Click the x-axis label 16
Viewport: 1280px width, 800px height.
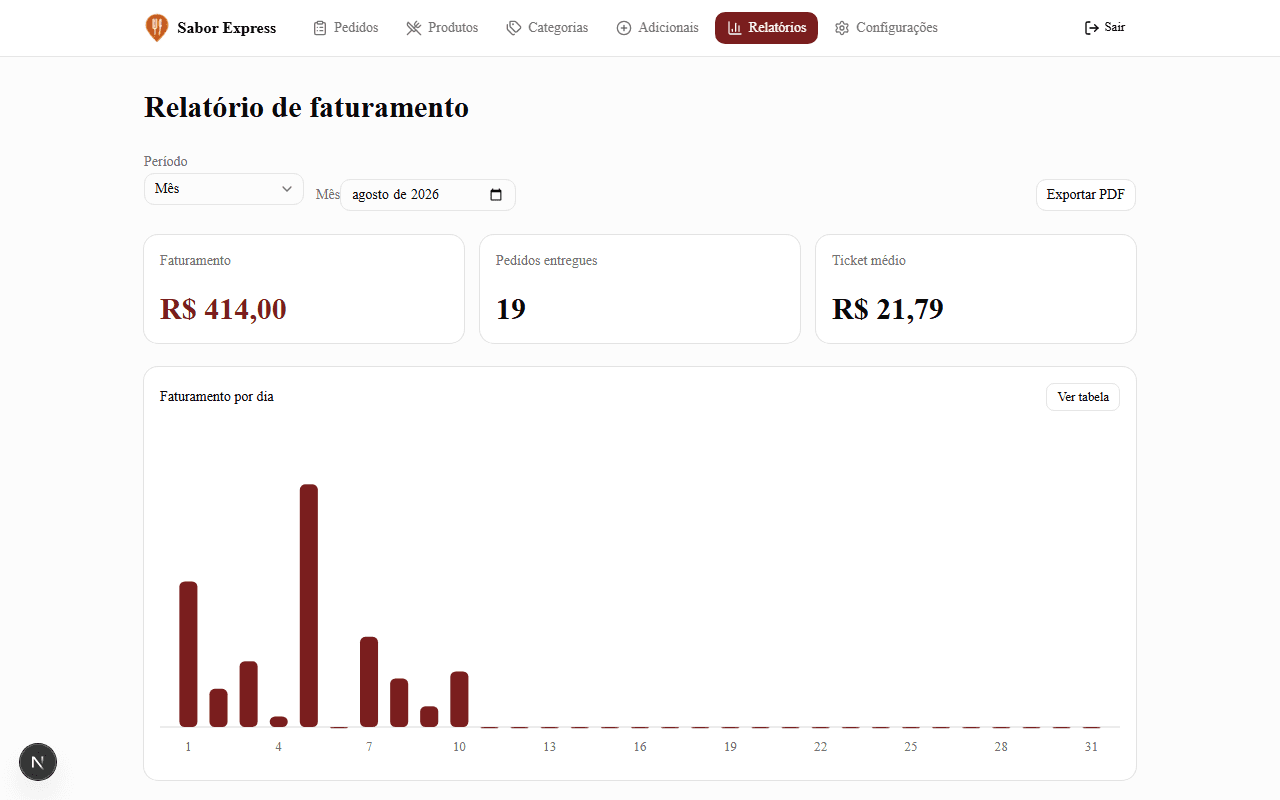(x=640, y=747)
